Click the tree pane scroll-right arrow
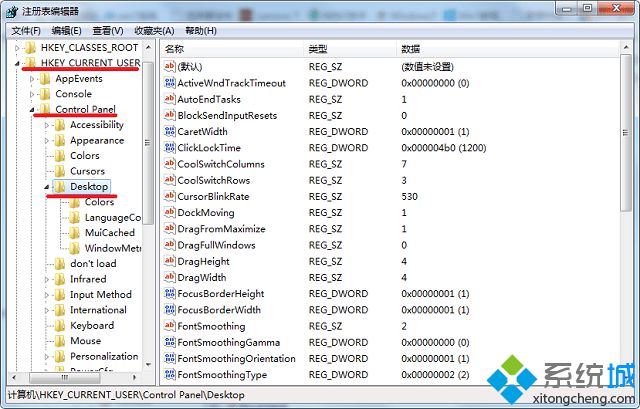The image size is (640, 409). pos(134,378)
